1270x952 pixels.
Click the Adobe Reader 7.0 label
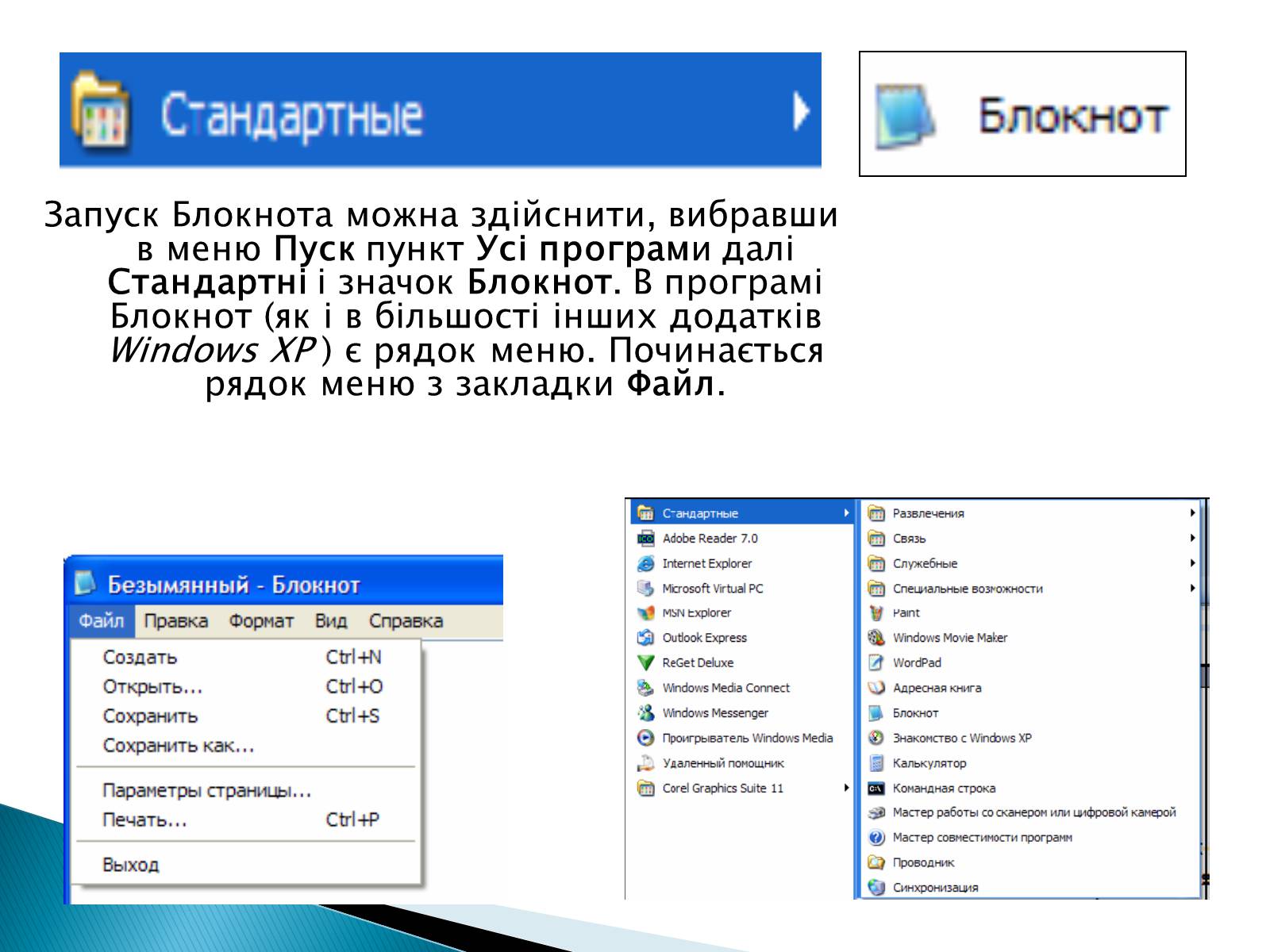[710, 539]
